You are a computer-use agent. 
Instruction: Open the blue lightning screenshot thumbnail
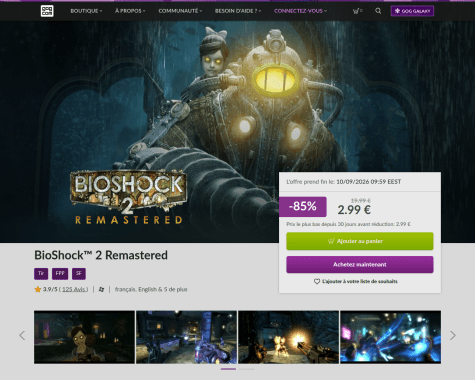pyautogui.click(x=390, y=337)
